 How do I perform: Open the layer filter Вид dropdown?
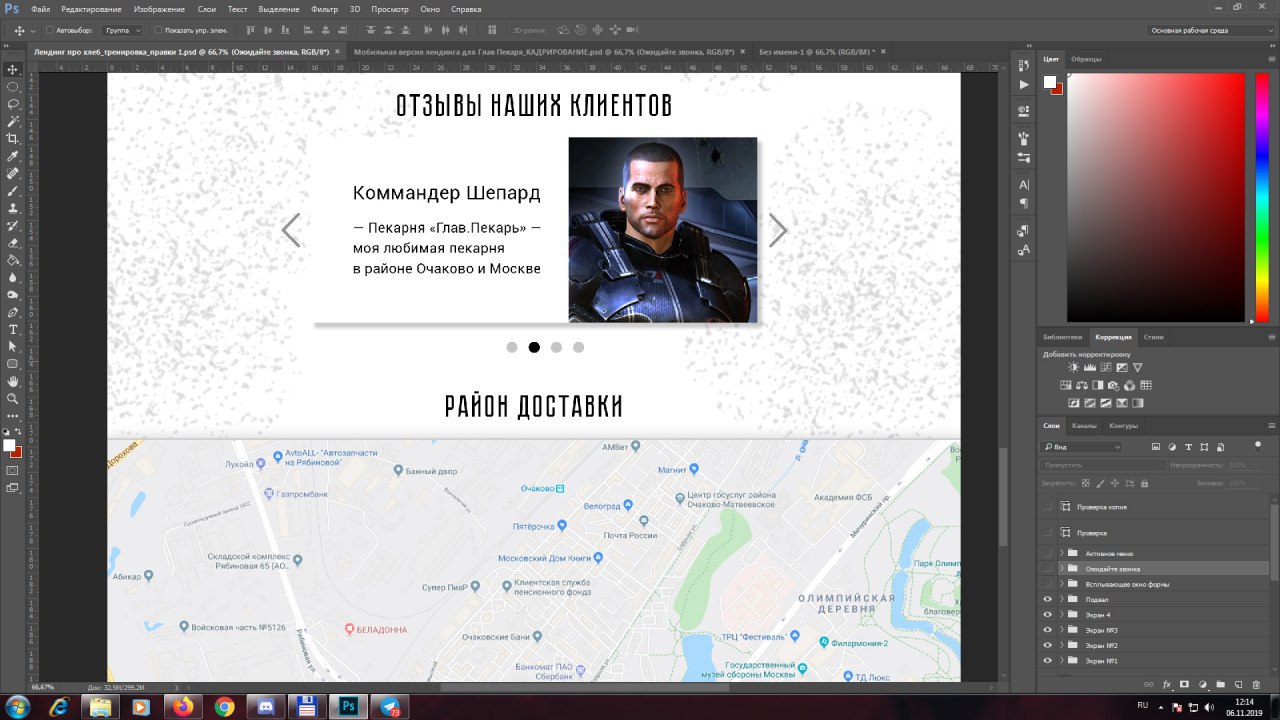(x=1082, y=447)
